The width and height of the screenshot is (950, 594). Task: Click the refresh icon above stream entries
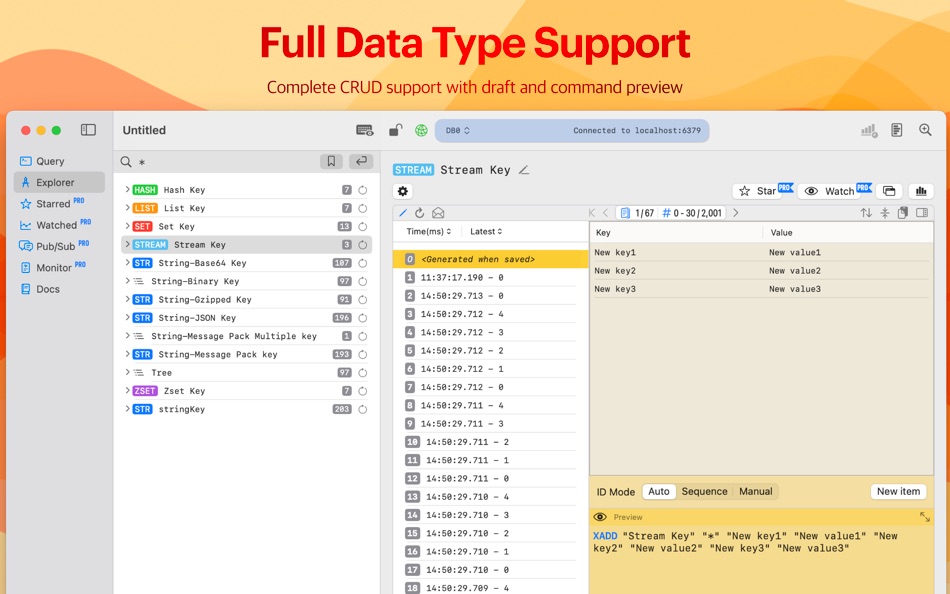coord(419,213)
